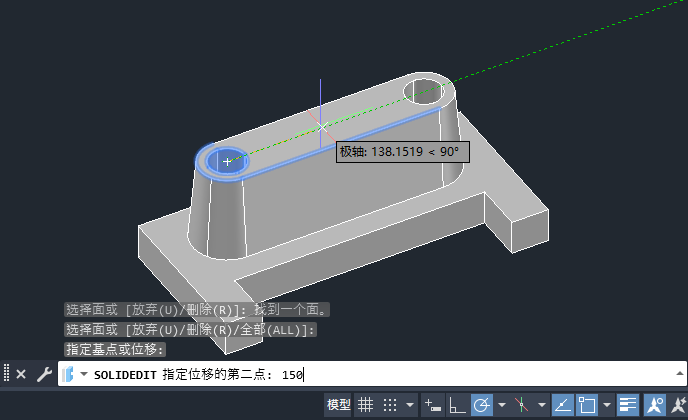688x420 pixels.
Task: Toggle ortho mode right-angle icon
Action: (457, 405)
